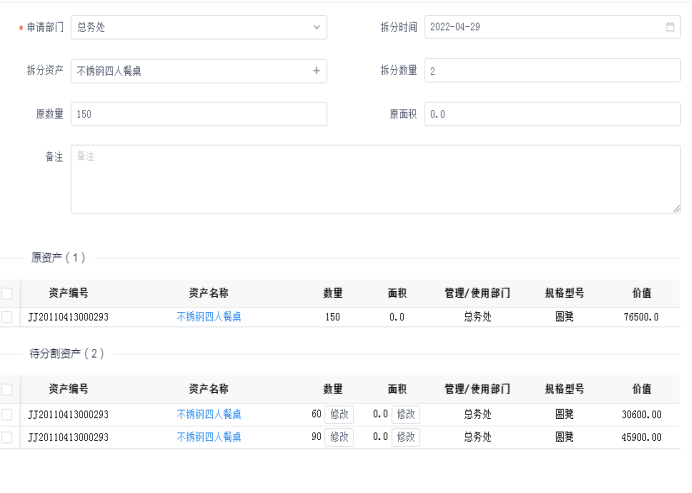Open 不锈钢四人餐桌 link in quantity 60 row
The image size is (692, 493).
(x=209, y=414)
